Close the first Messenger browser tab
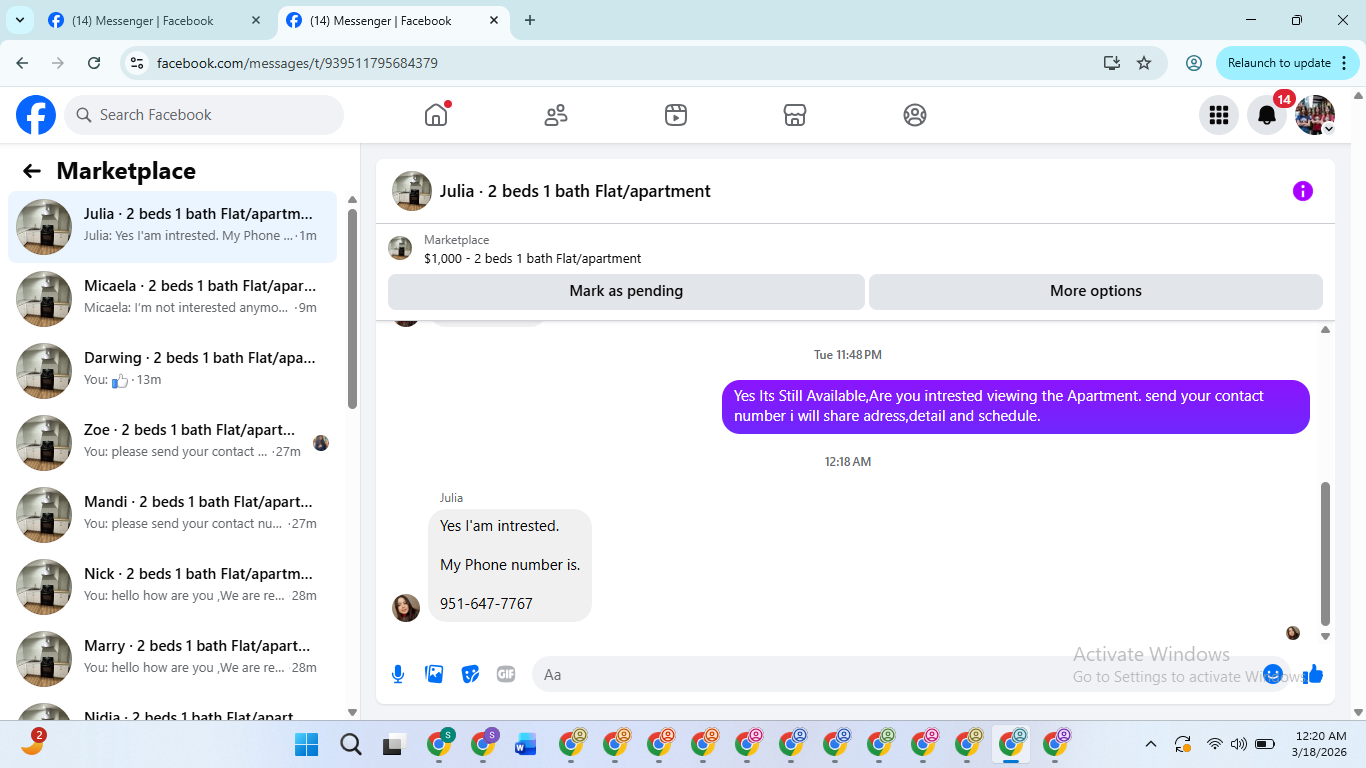The image size is (1366, 768). [256, 20]
